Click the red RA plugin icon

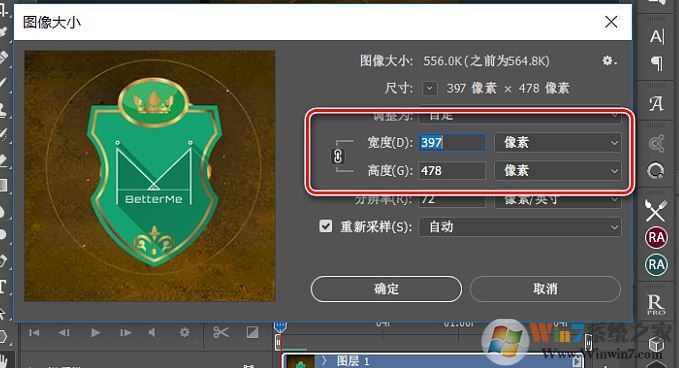click(x=656, y=237)
